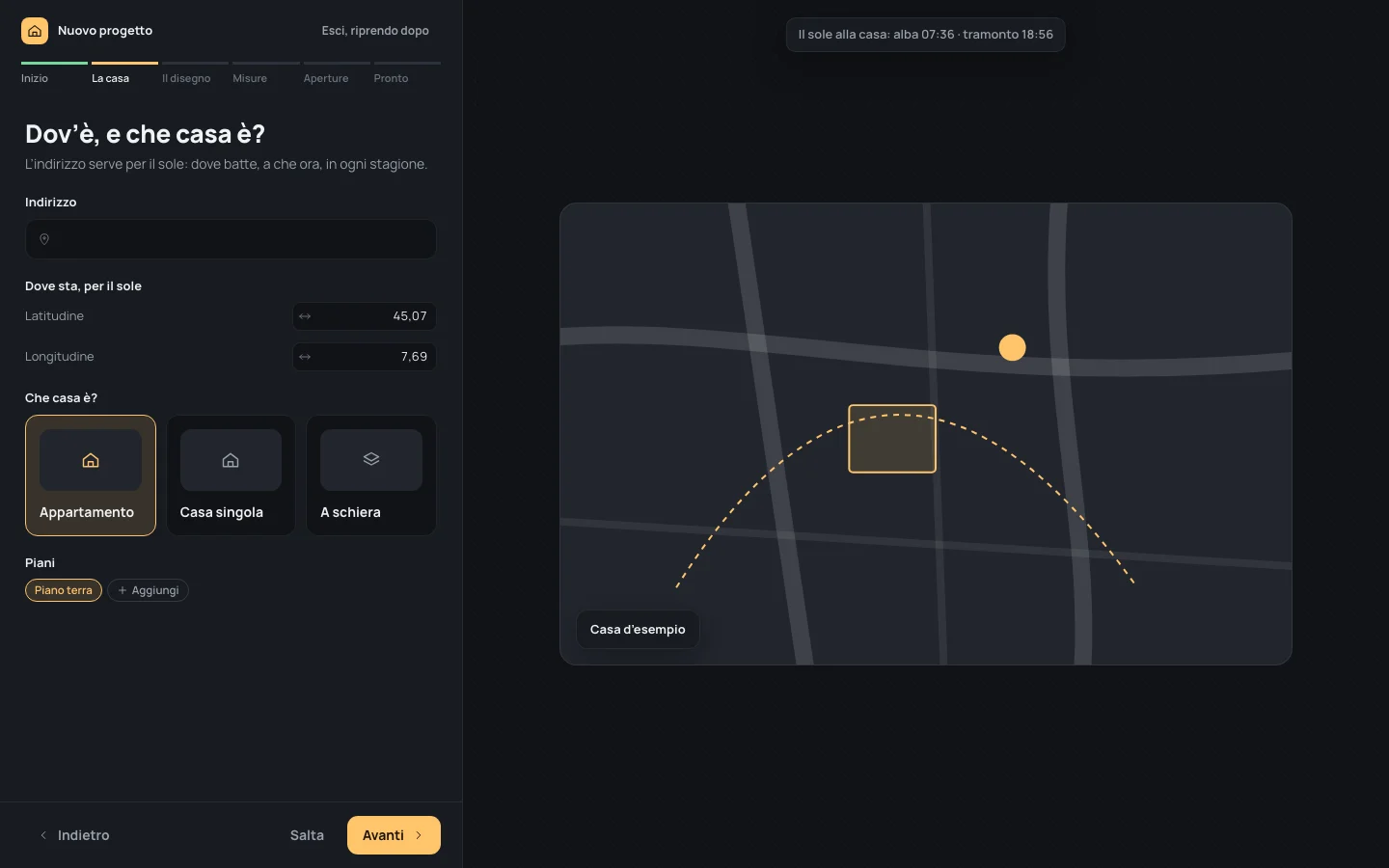Focus the Indirizzo address field
Image resolution: width=1389 pixels, height=868 pixels.
point(231,239)
